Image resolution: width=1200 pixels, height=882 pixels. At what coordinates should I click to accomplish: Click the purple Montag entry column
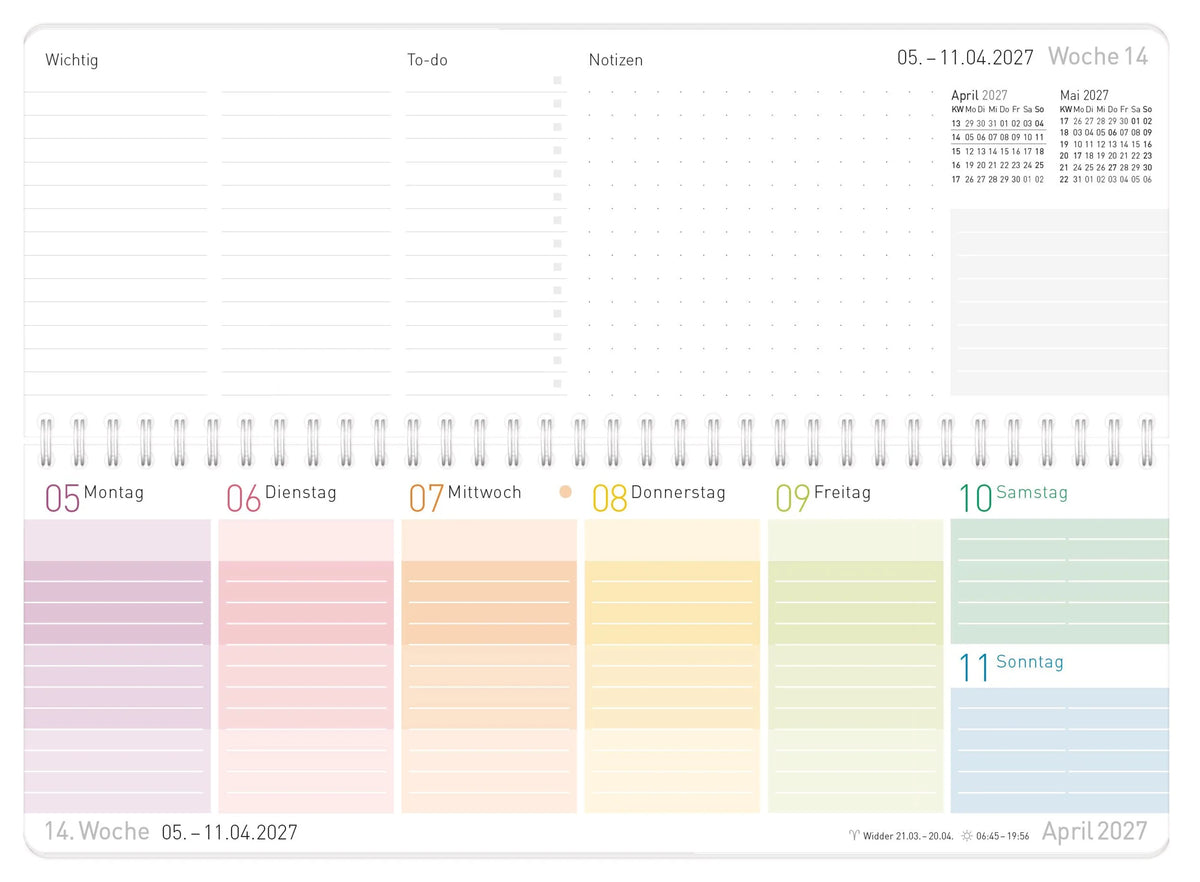click(117, 666)
